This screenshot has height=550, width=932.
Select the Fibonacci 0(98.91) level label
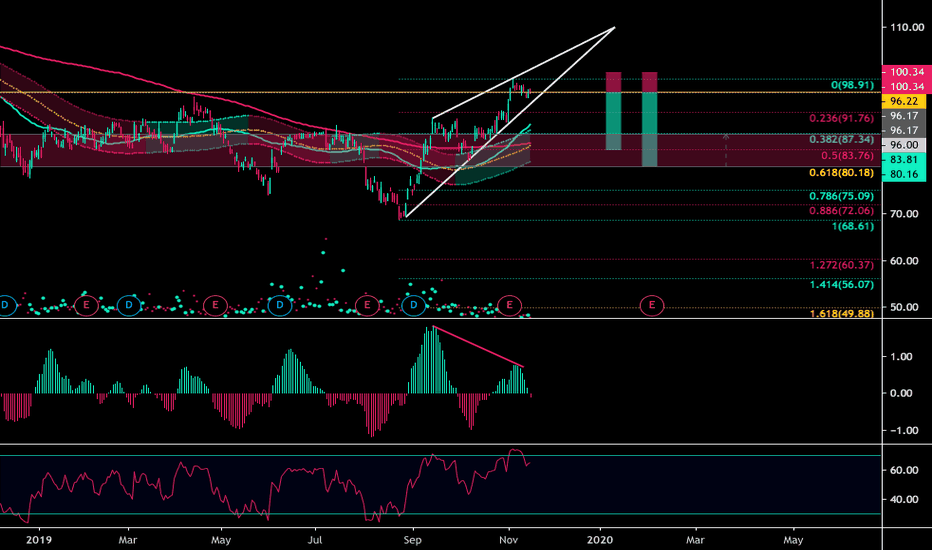coord(852,85)
